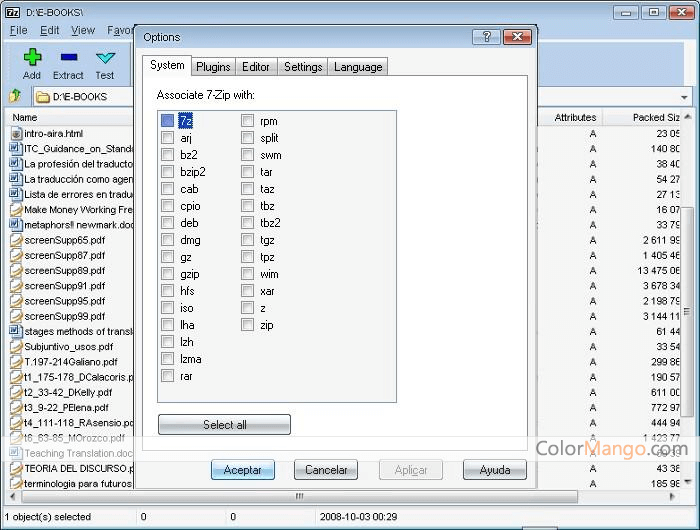This screenshot has width=700, height=530.
Task: Click the Options dialog help question-mark icon
Action: point(487,37)
